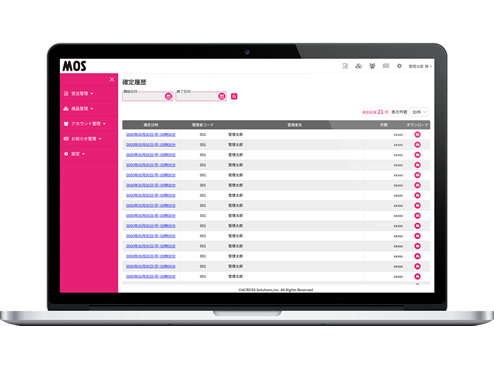Close the pink sidebar with X

(x=112, y=79)
